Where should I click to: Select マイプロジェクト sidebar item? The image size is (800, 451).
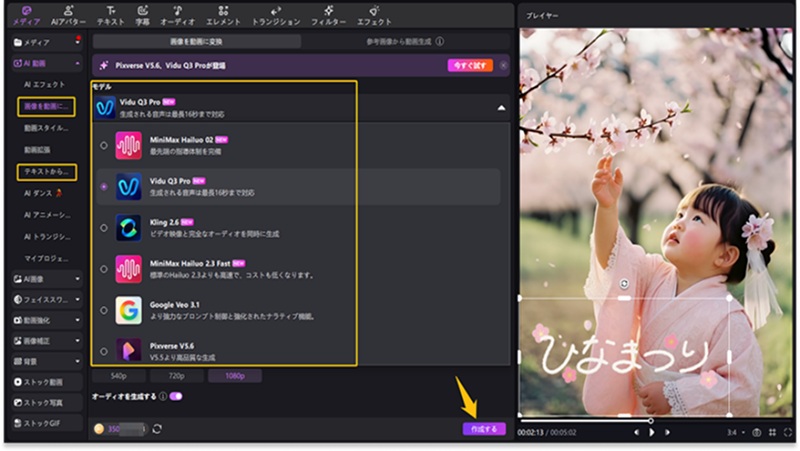click(46, 258)
